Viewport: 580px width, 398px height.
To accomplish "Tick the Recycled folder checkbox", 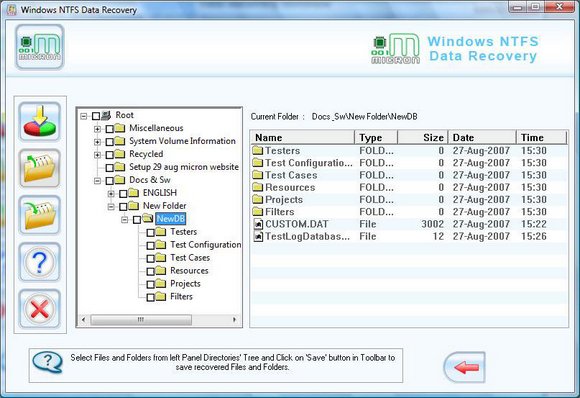I will click(109, 155).
